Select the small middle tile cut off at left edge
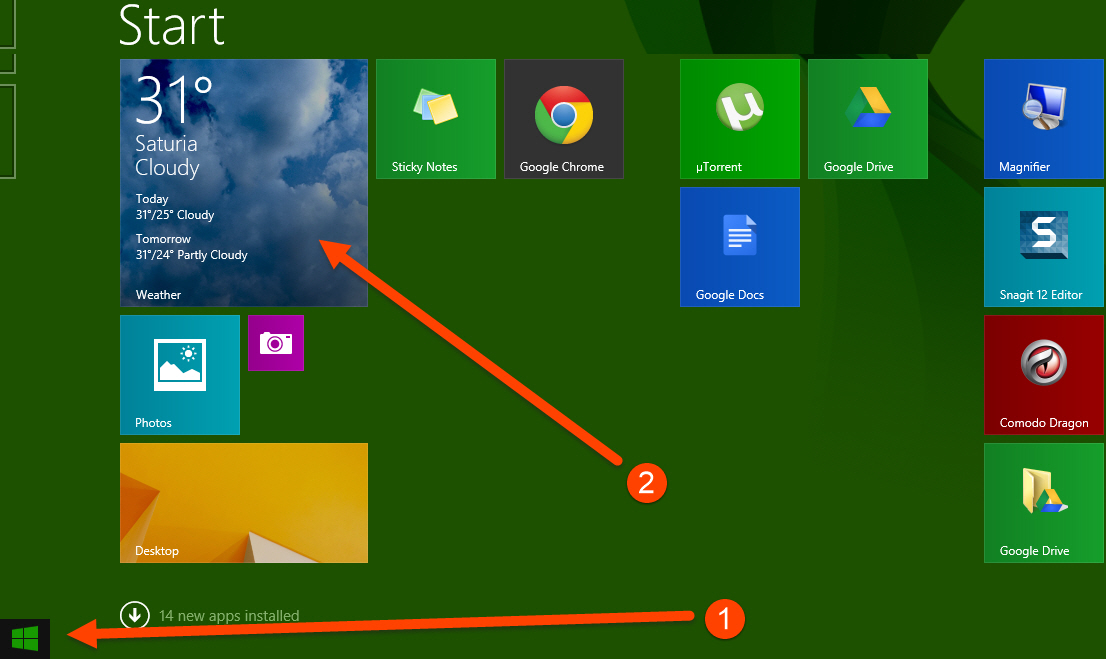 click(6, 62)
